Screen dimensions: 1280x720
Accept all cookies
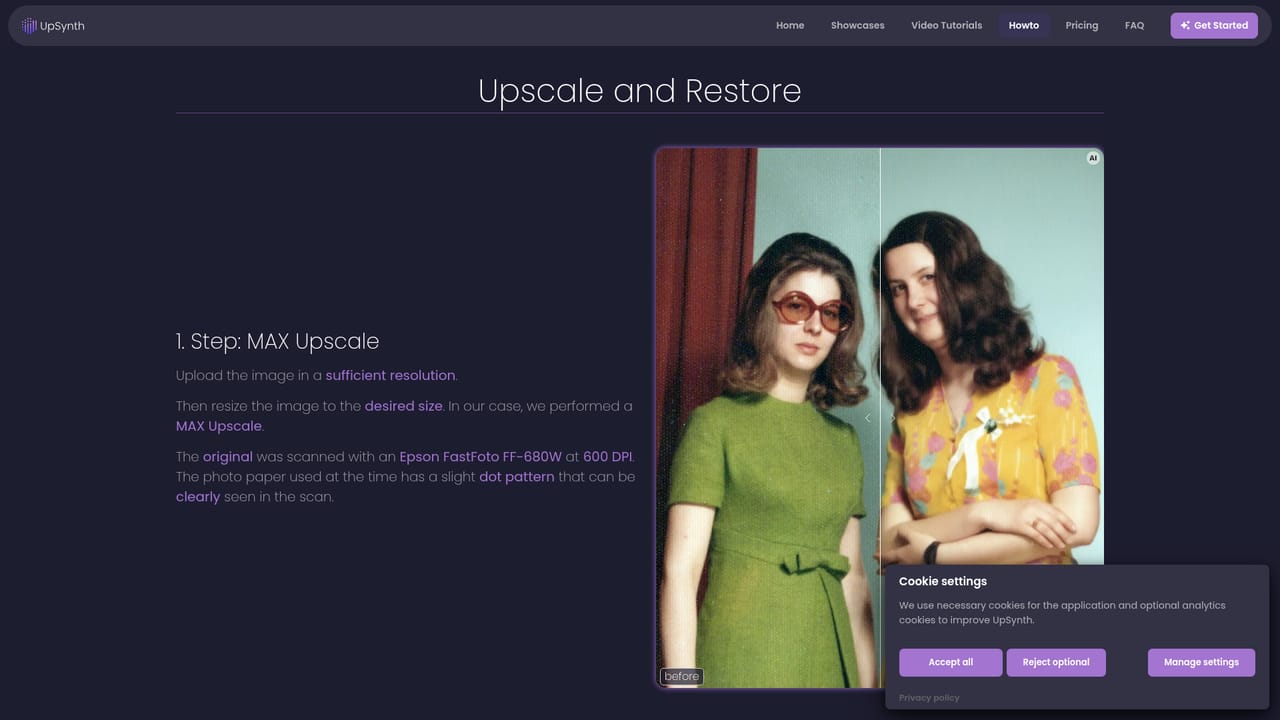950,662
